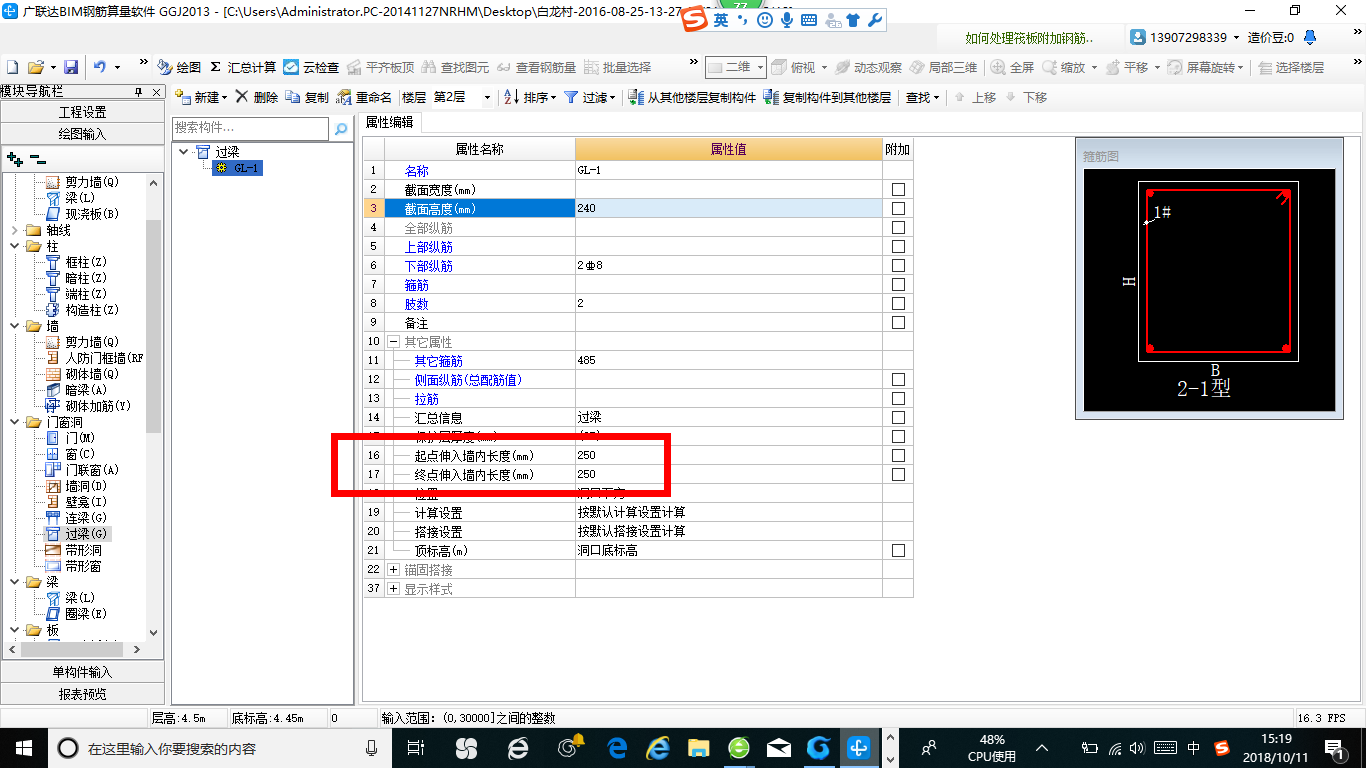Expand the 轴线 folder in navigation tree
1366x768 pixels.
click(15, 230)
